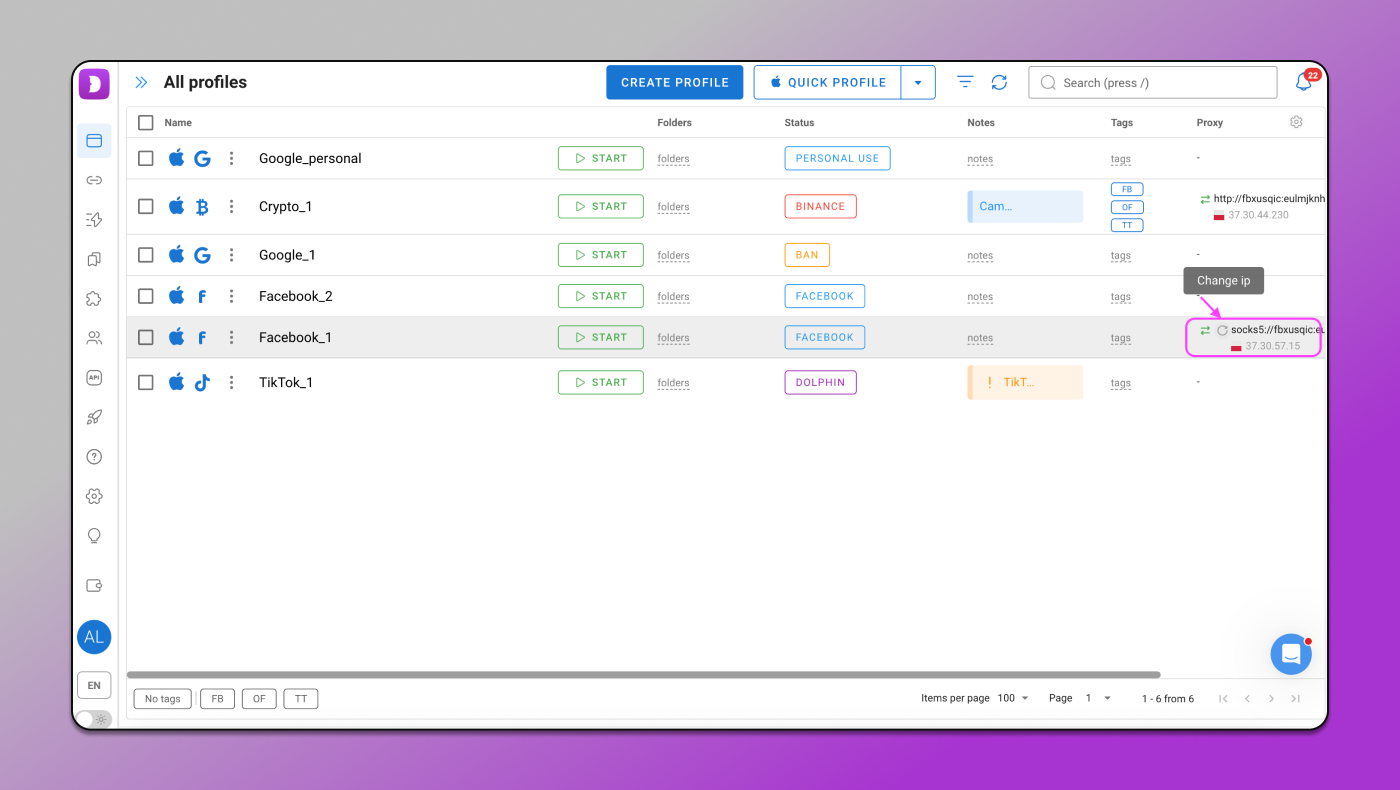Click the Change IP icon for Facebook_1
Screen dimensions: 1400x790
1222,330
